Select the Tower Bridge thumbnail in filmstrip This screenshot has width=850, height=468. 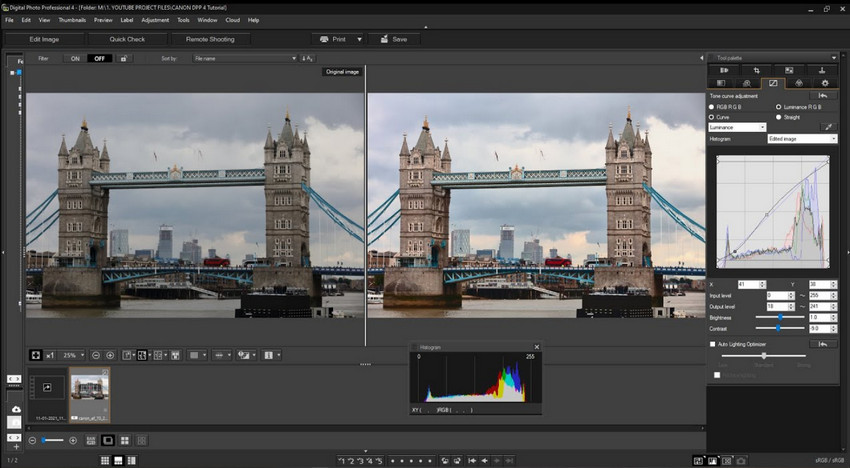[x=90, y=395]
